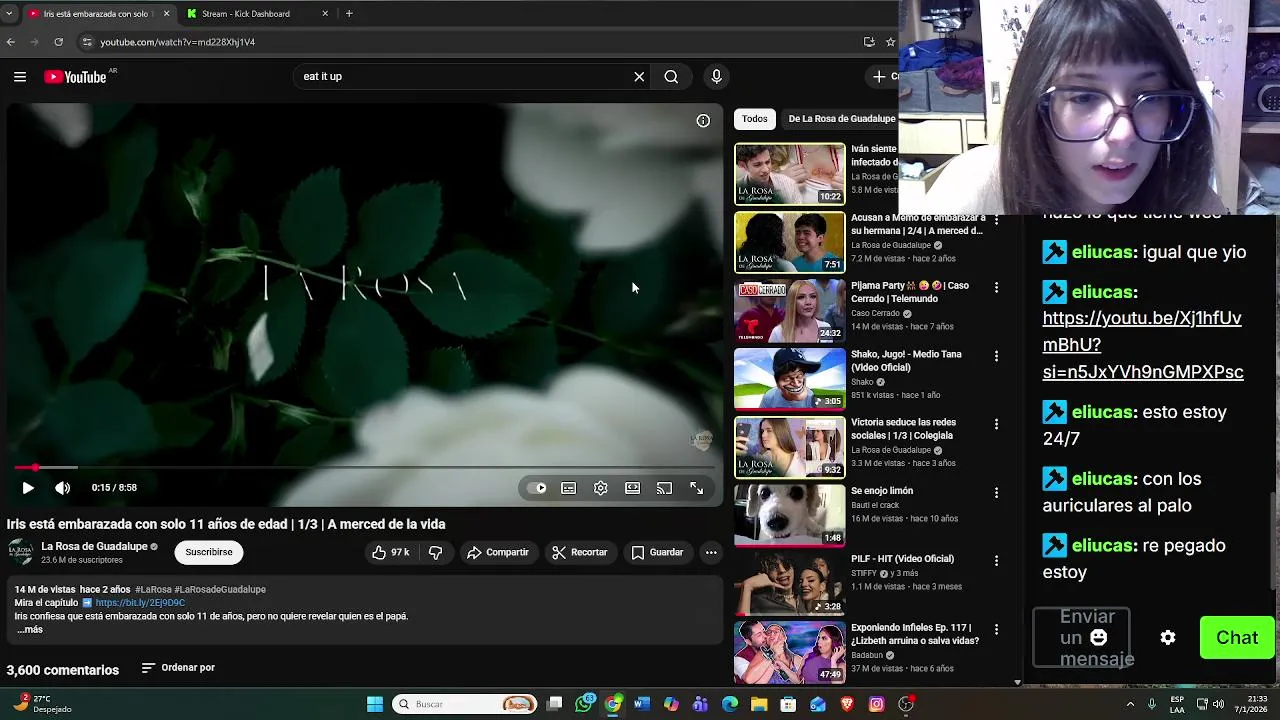This screenshot has width=1280, height=720.
Task: Dislike the video
Action: coord(435,552)
